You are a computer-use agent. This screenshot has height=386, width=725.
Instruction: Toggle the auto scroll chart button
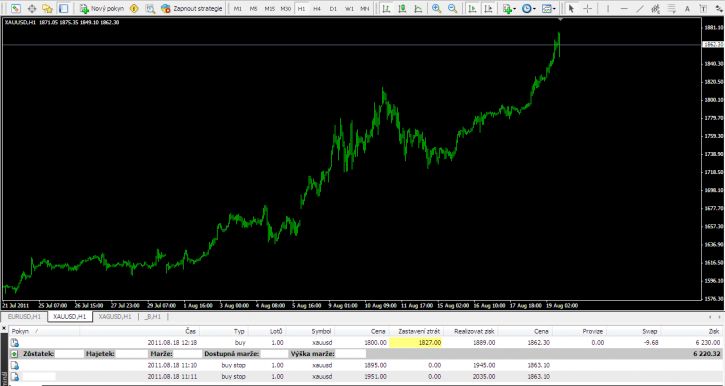pyautogui.click(x=472, y=8)
